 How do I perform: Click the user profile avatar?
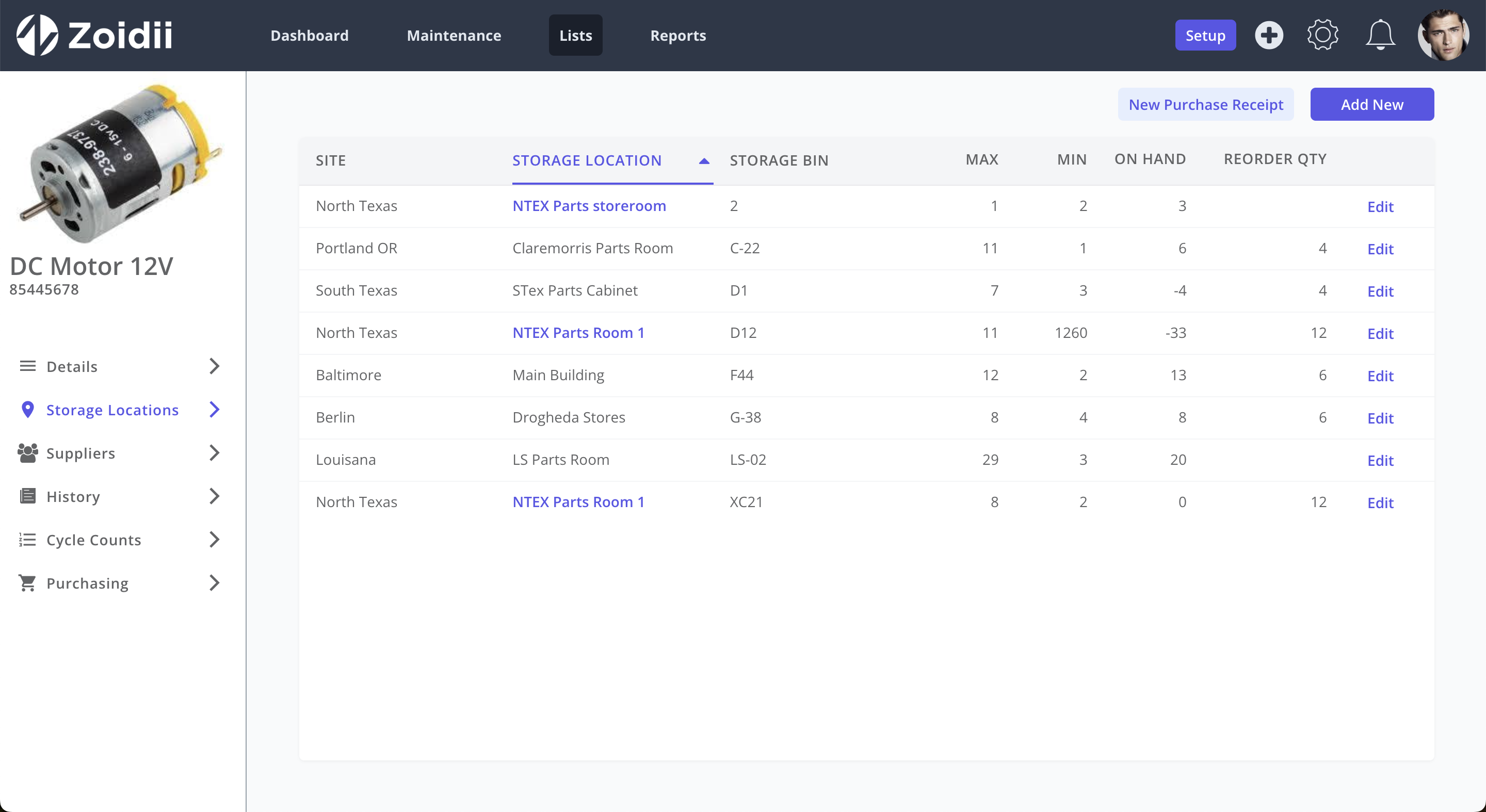[x=1443, y=35]
